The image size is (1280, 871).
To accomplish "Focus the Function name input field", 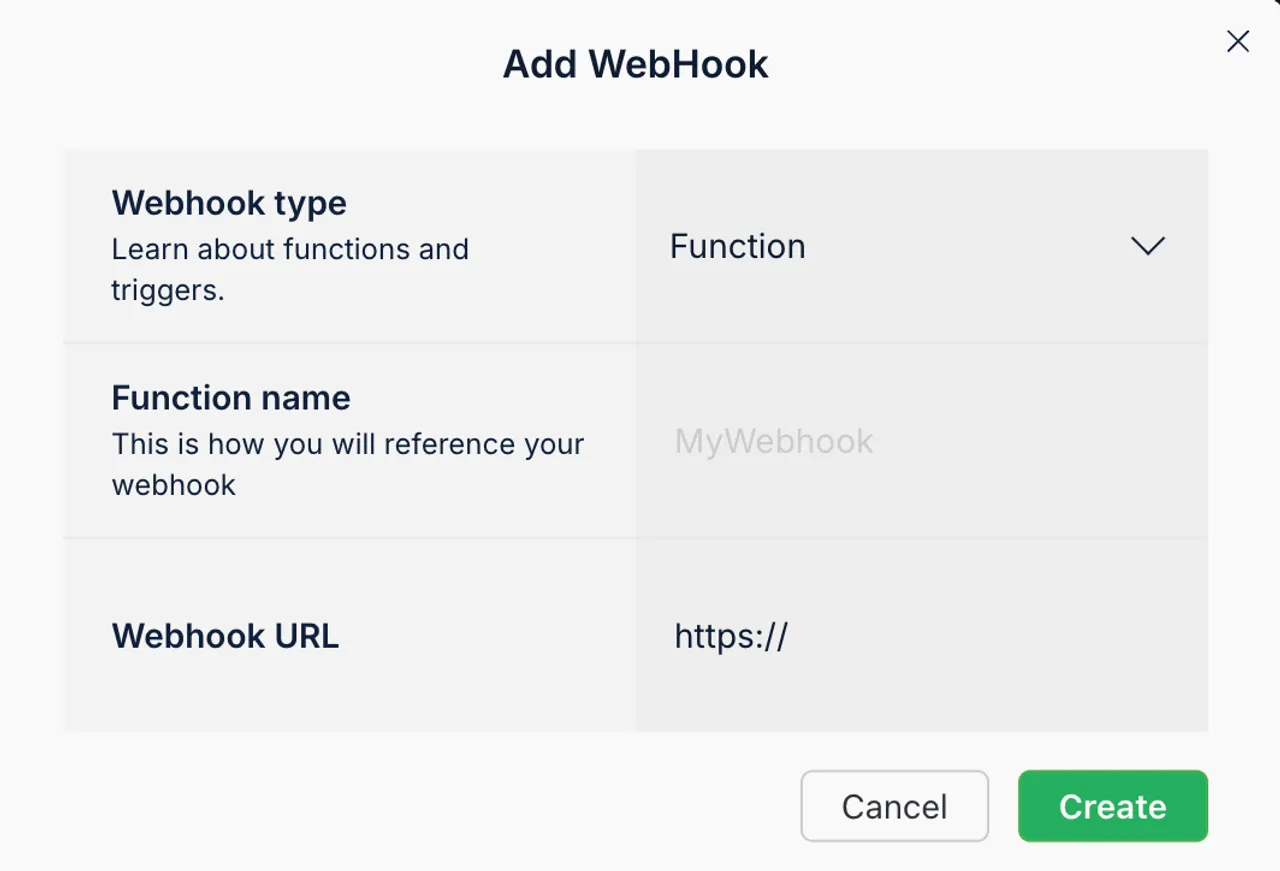I will click(x=920, y=441).
